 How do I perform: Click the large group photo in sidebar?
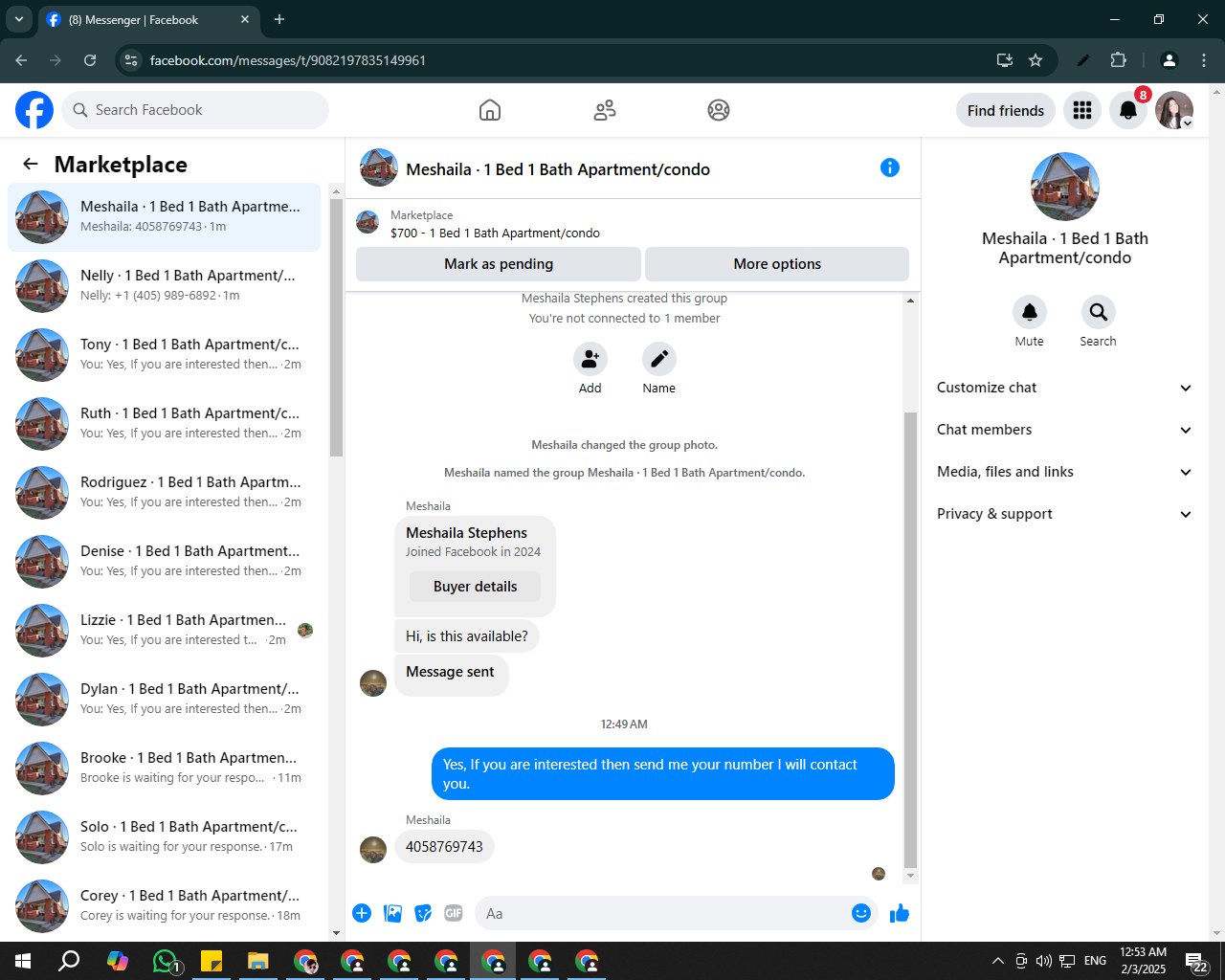click(x=1064, y=187)
